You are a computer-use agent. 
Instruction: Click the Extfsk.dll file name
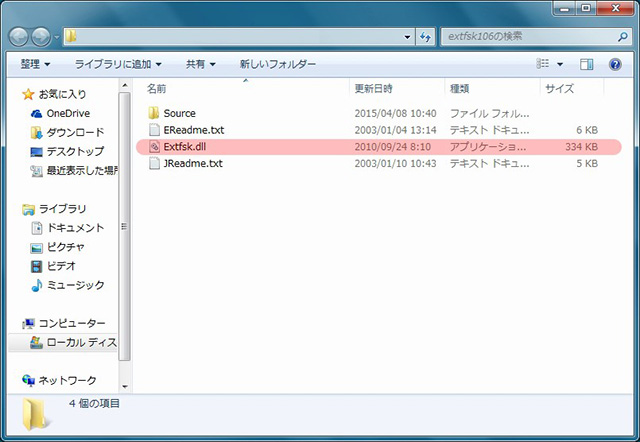(x=184, y=147)
